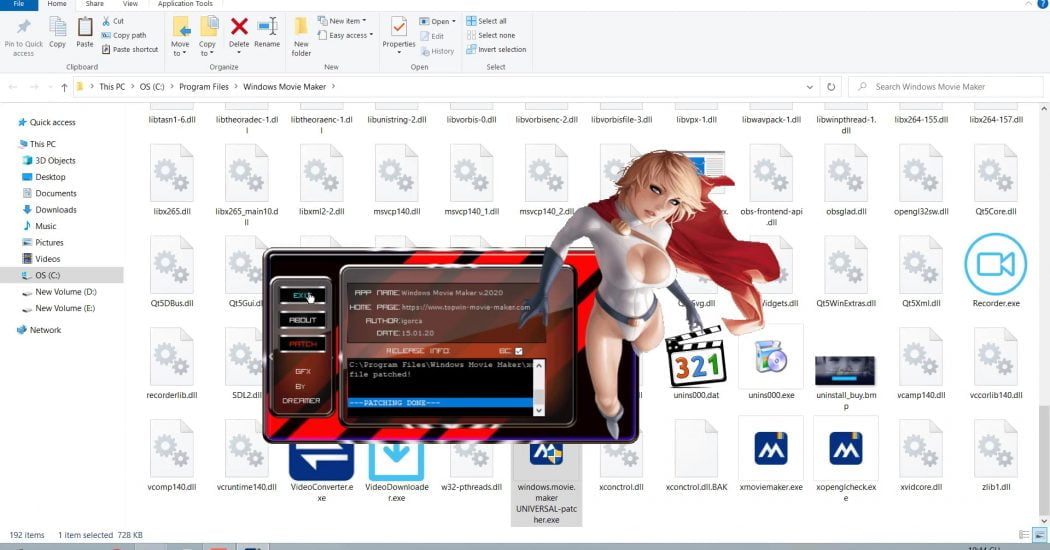Open the address bar history dropdown

click(x=810, y=86)
